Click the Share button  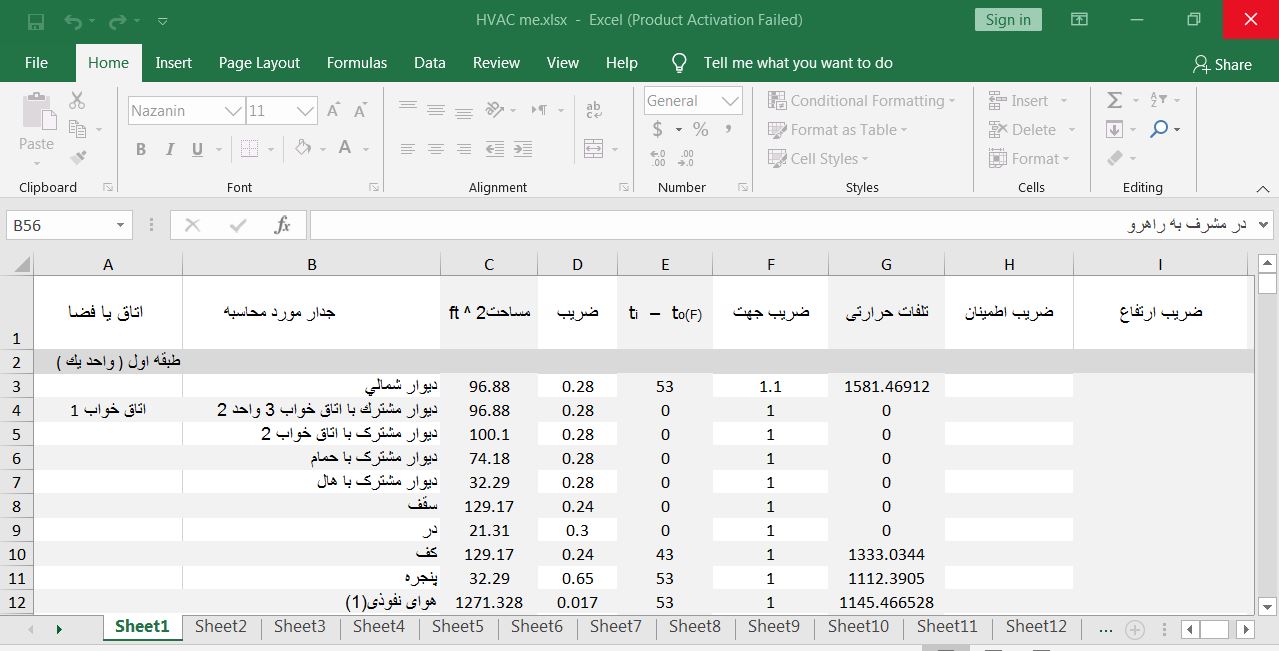[1222, 64]
